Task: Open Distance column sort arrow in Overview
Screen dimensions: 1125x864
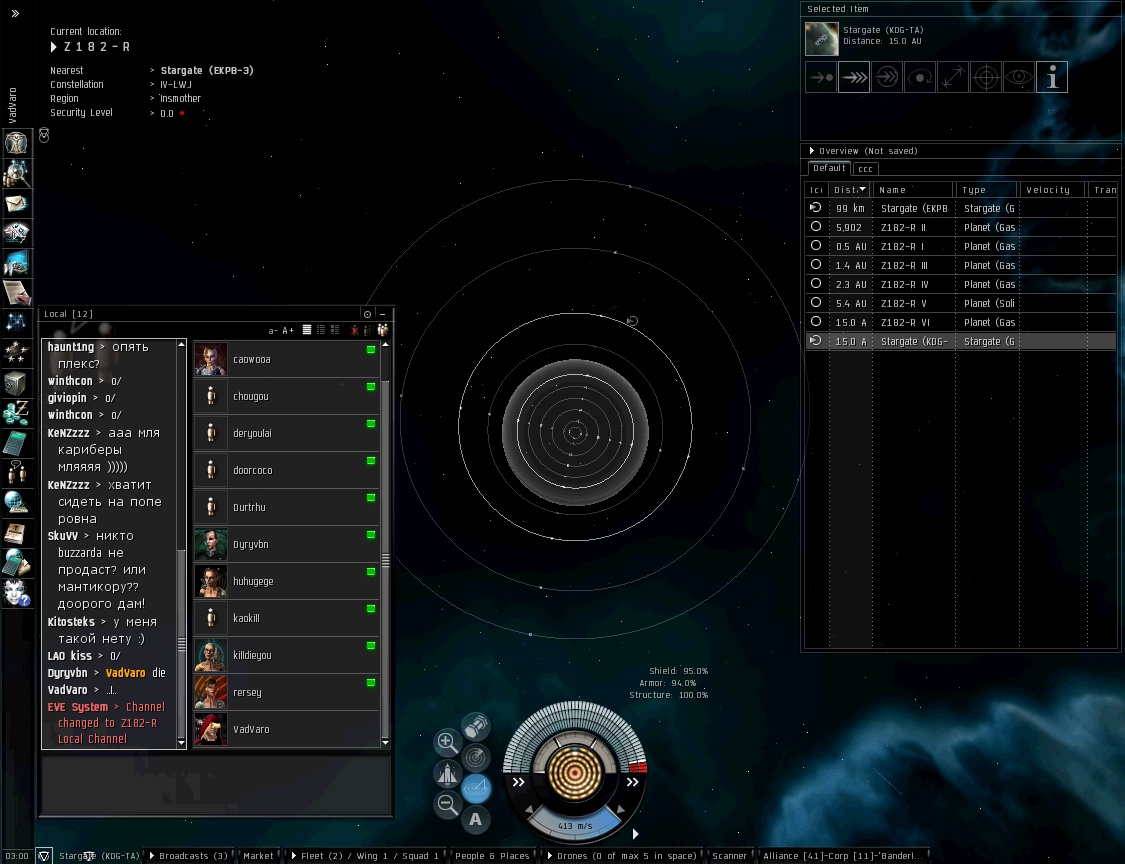Action: click(862, 189)
